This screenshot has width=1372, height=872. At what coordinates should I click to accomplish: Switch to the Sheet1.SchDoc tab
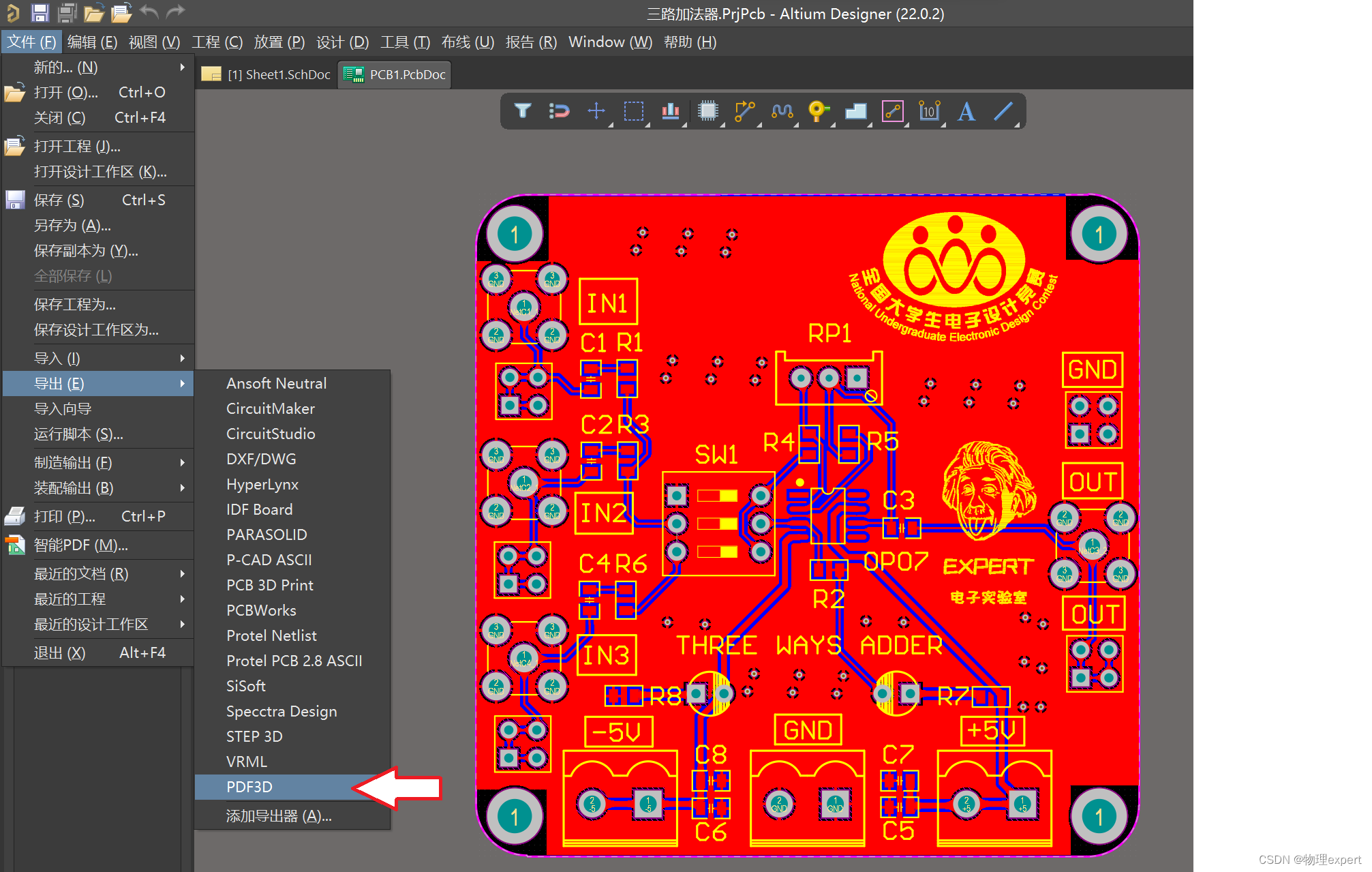pyautogui.click(x=267, y=74)
